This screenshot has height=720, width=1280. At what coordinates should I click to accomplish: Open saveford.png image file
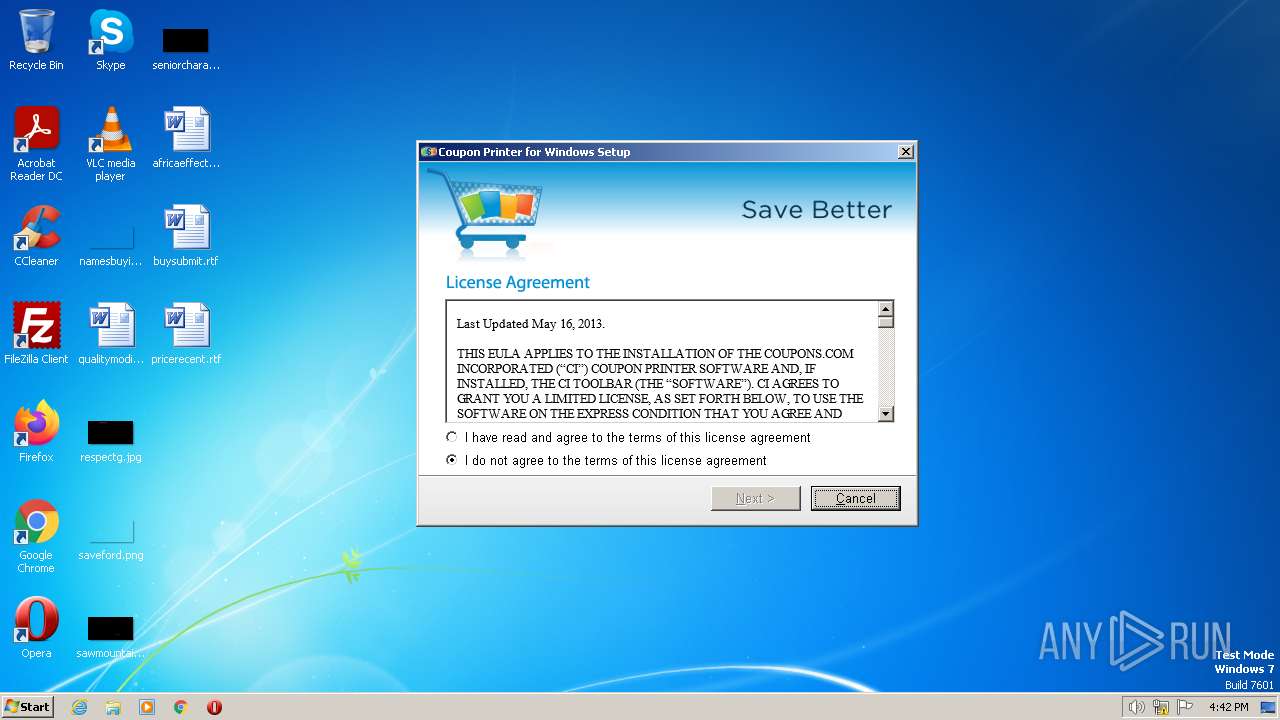click(x=111, y=539)
